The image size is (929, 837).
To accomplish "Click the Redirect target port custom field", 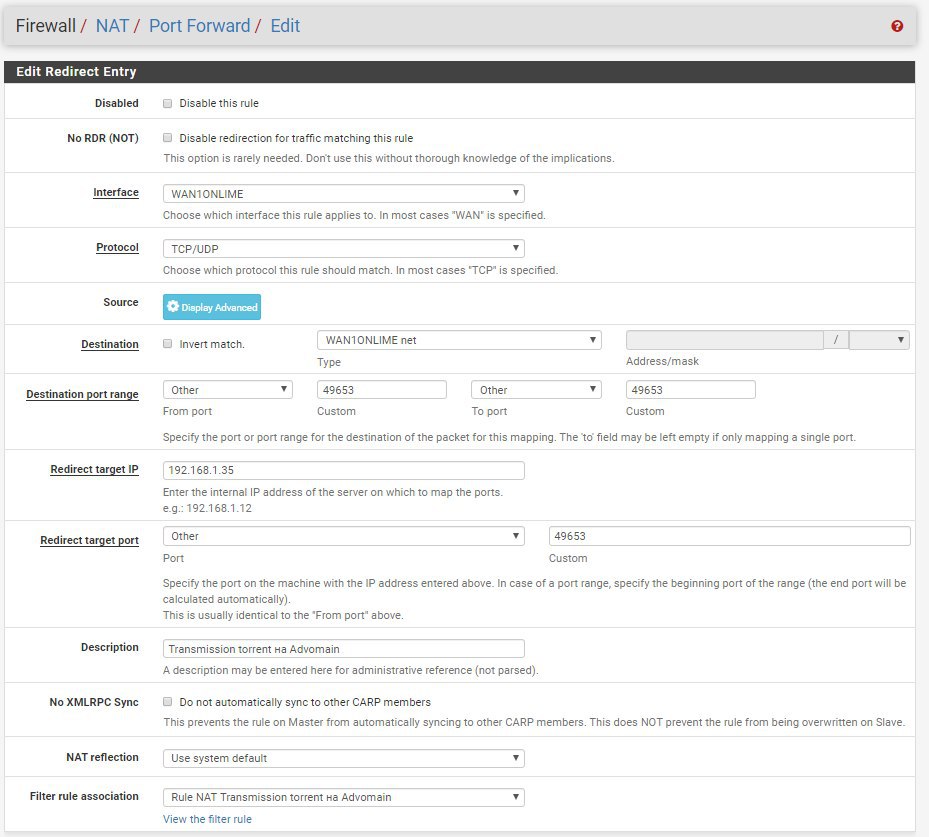I will tap(729, 536).
